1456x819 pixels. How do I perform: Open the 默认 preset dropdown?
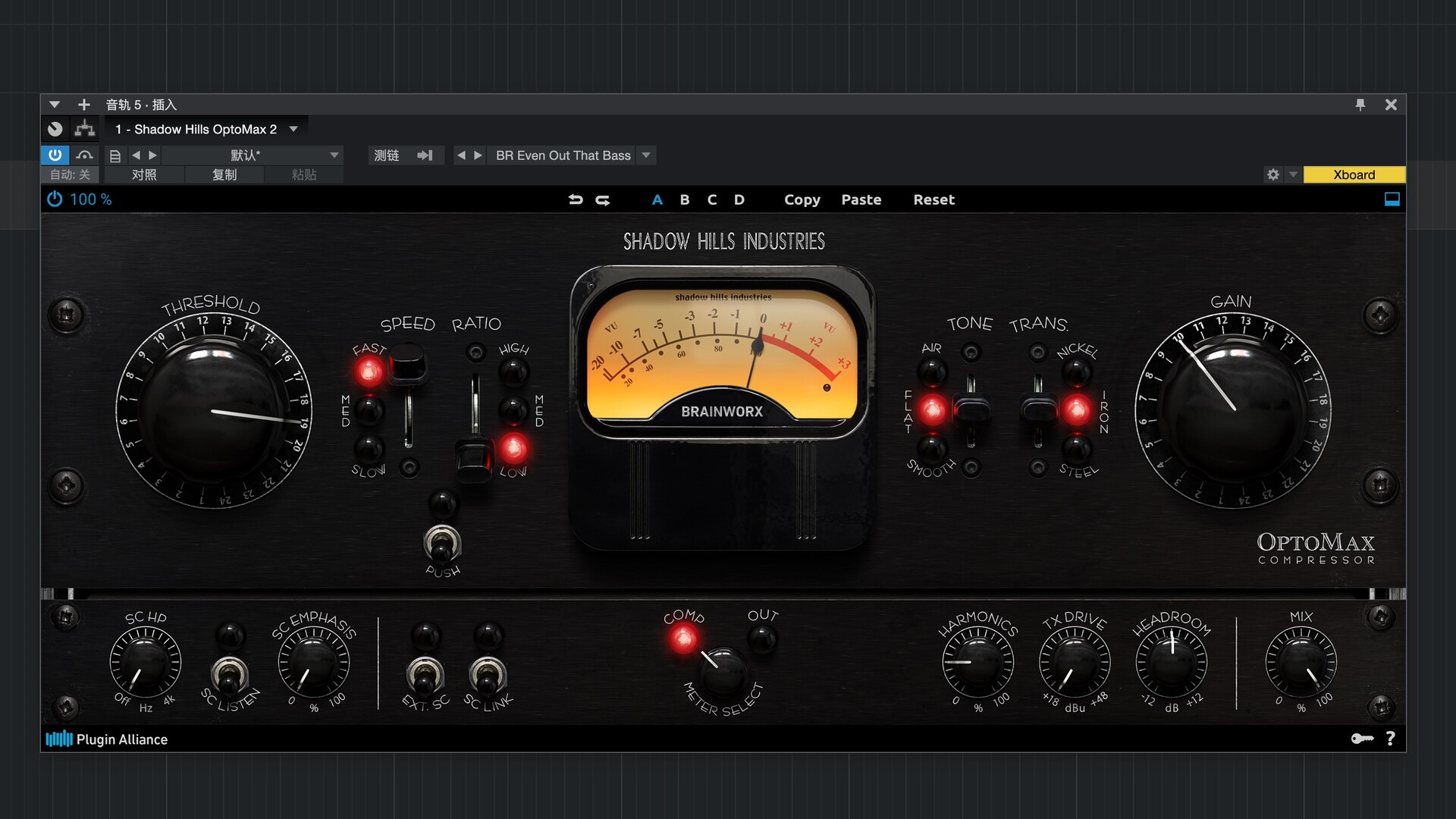[334, 155]
